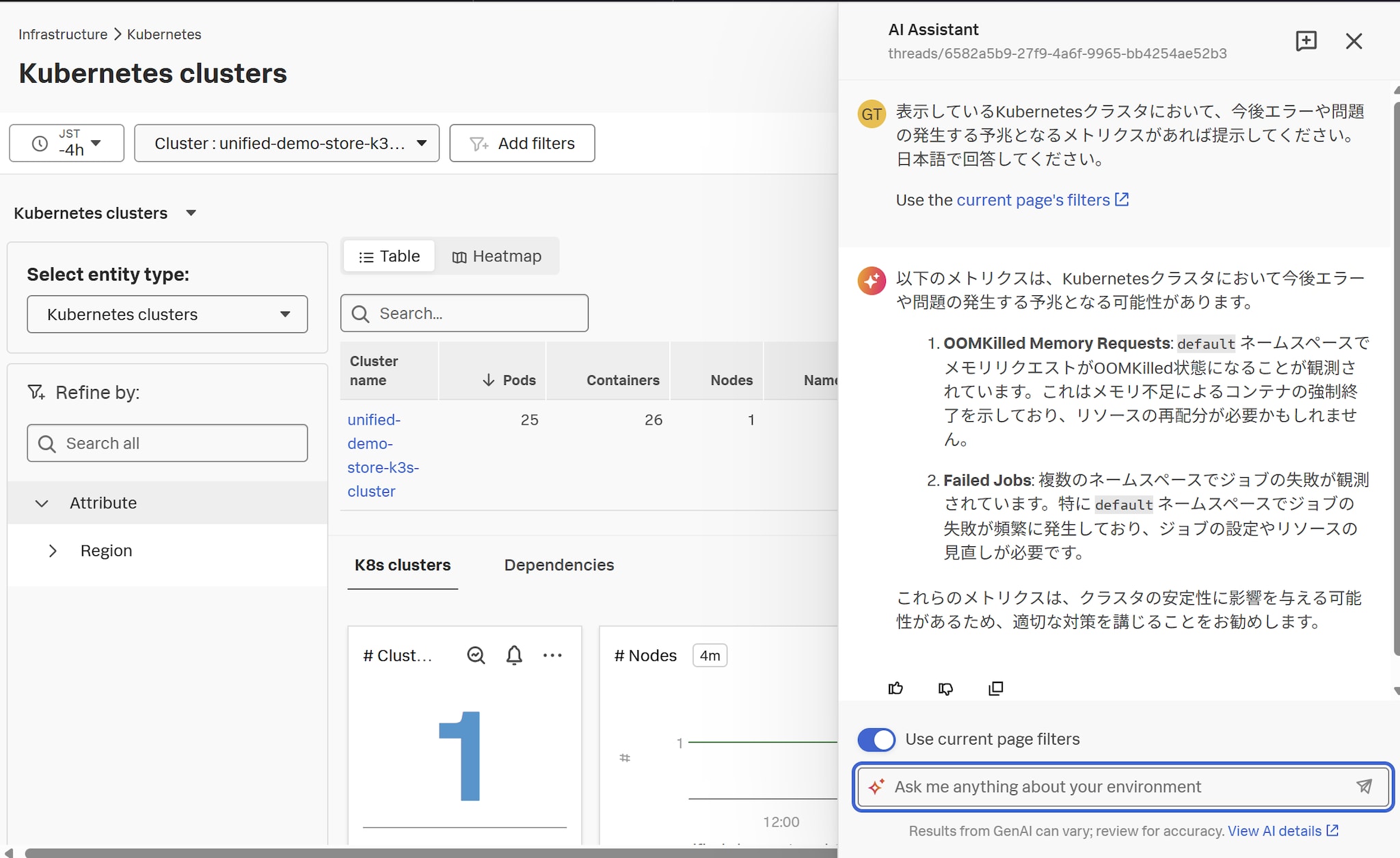Open the current page's filters link
Image resolution: width=1400 pixels, height=858 pixels.
1042,200
